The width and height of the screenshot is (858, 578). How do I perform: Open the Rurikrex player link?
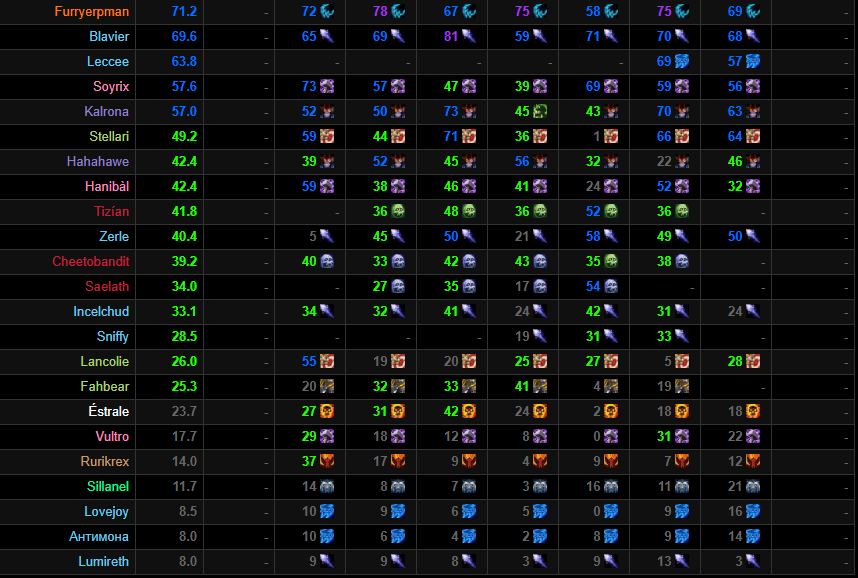[x=105, y=461]
